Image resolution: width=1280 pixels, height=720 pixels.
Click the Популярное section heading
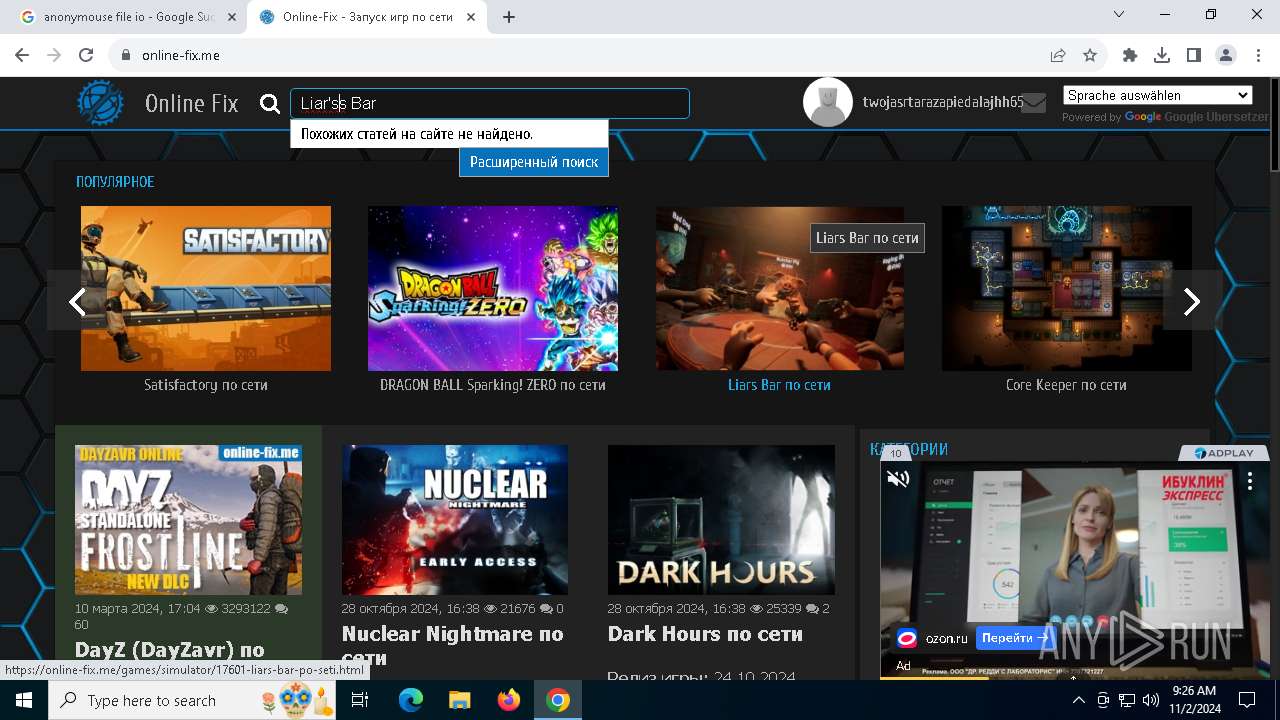click(x=115, y=182)
